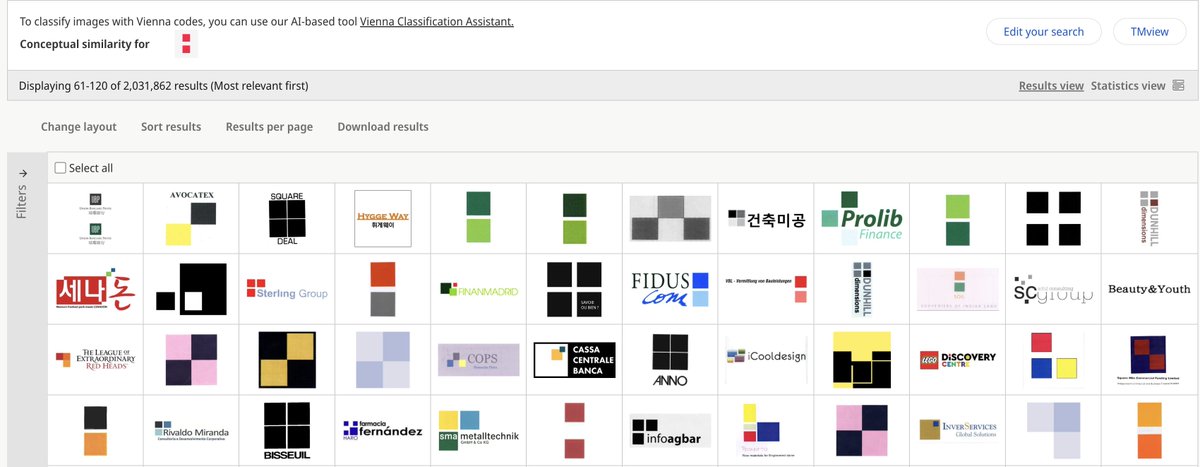The width and height of the screenshot is (1200, 467).
Task: Open the SQUARE DEAL trademark result
Action: pos(287,218)
